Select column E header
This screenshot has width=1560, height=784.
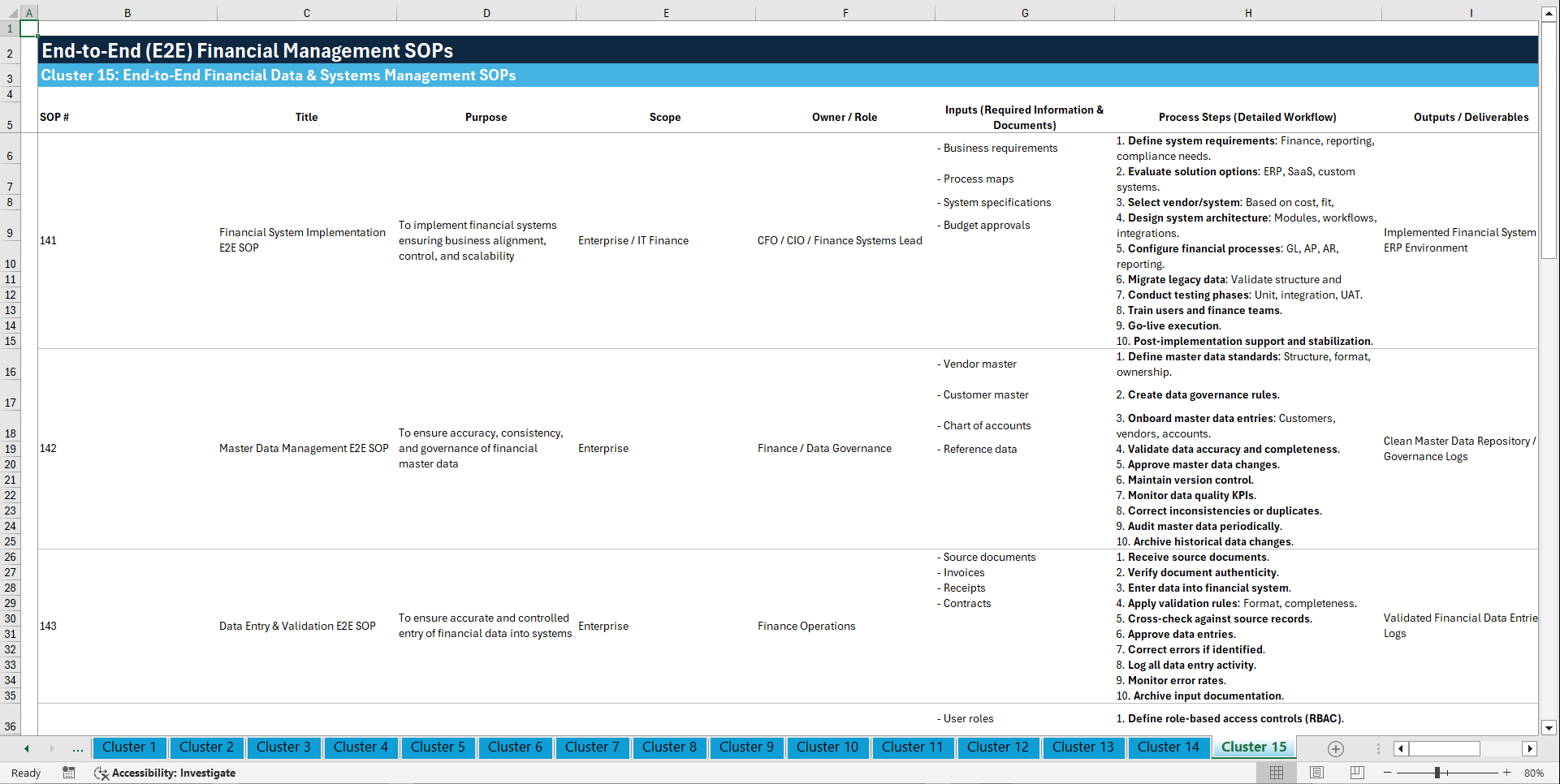tap(666, 12)
